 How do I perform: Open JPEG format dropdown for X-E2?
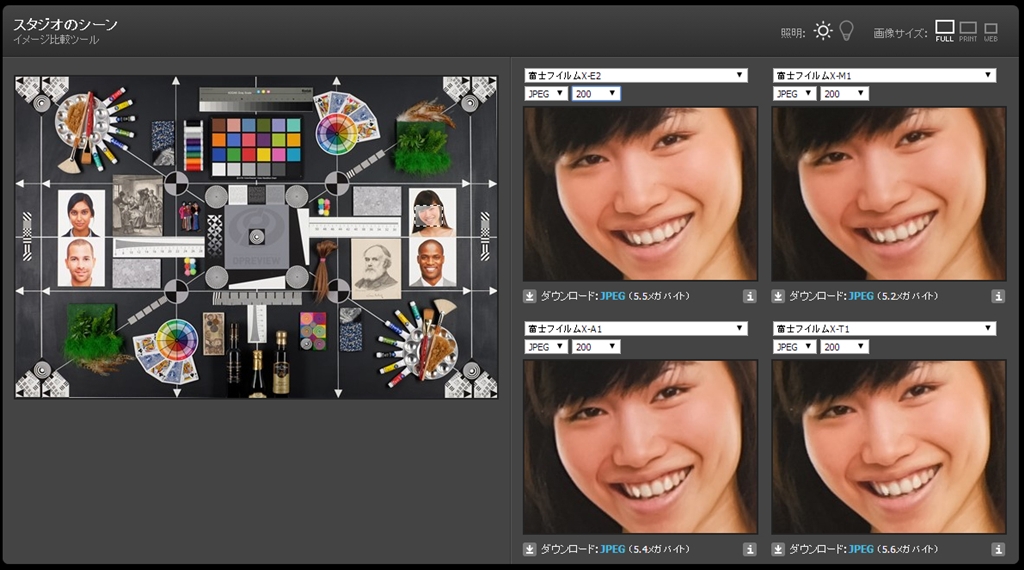(x=545, y=93)
